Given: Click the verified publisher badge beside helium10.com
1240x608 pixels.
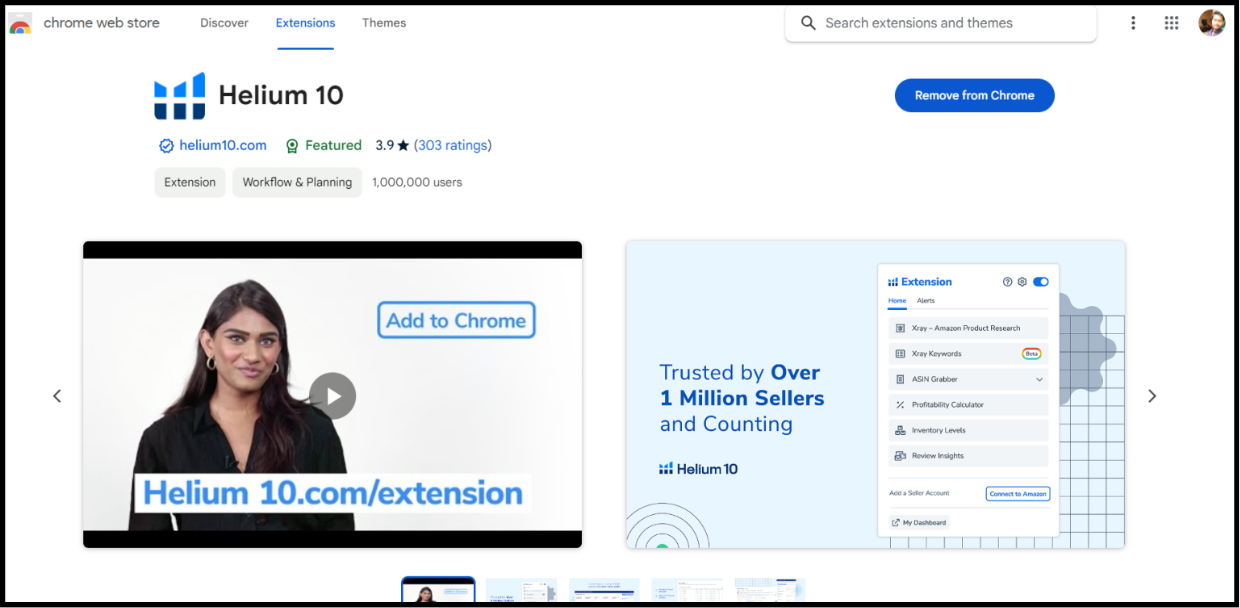Looking at the screenshot, I should point(166,145).
